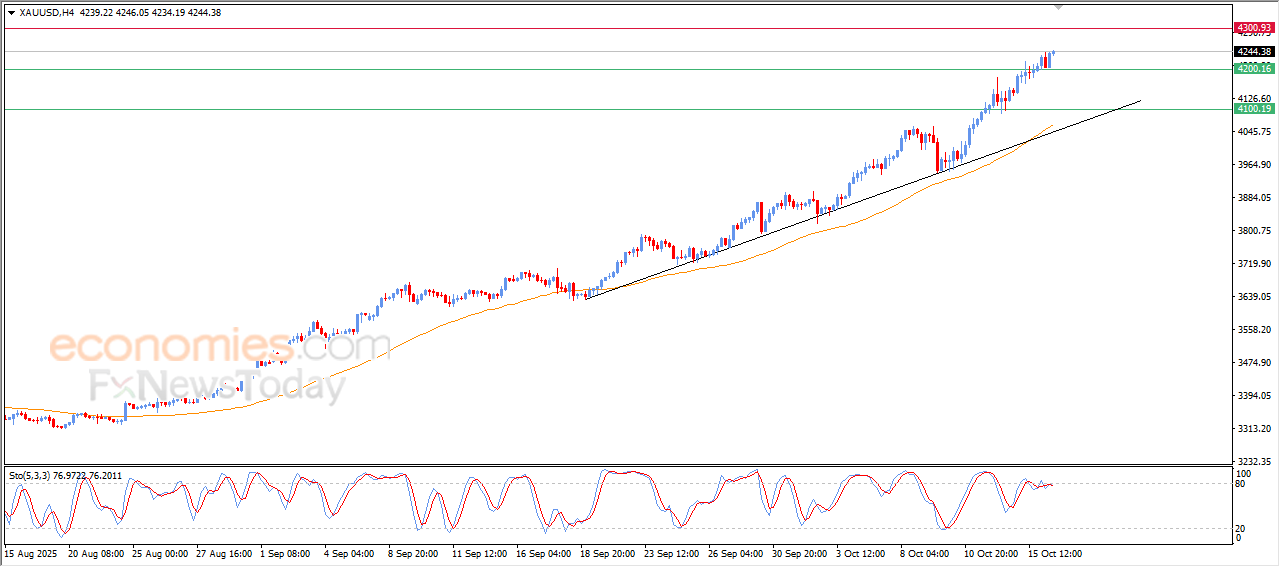Click the black triangle beside XAUUSD,H4
1280x567 pixels.
11,13
